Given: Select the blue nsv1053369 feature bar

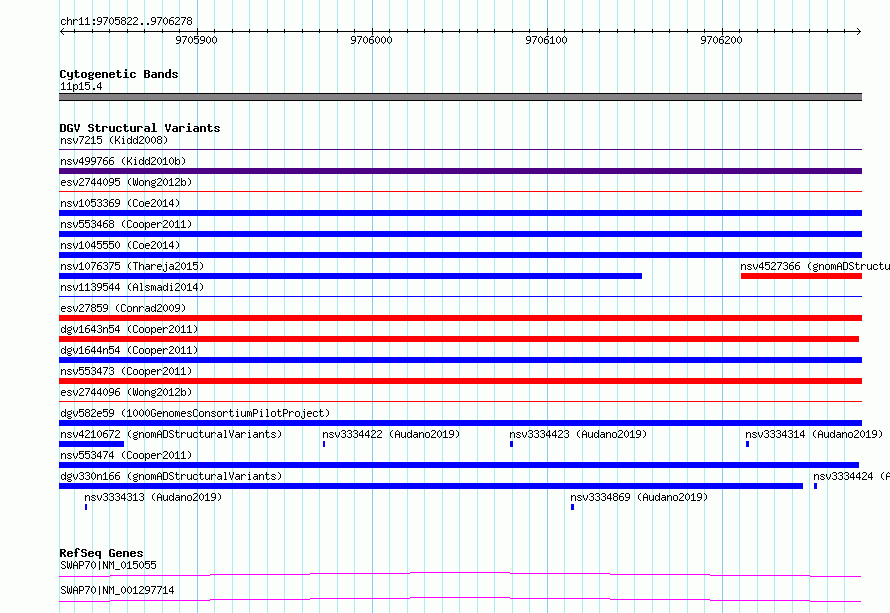Looking at the screenshot, I should 460,213.
